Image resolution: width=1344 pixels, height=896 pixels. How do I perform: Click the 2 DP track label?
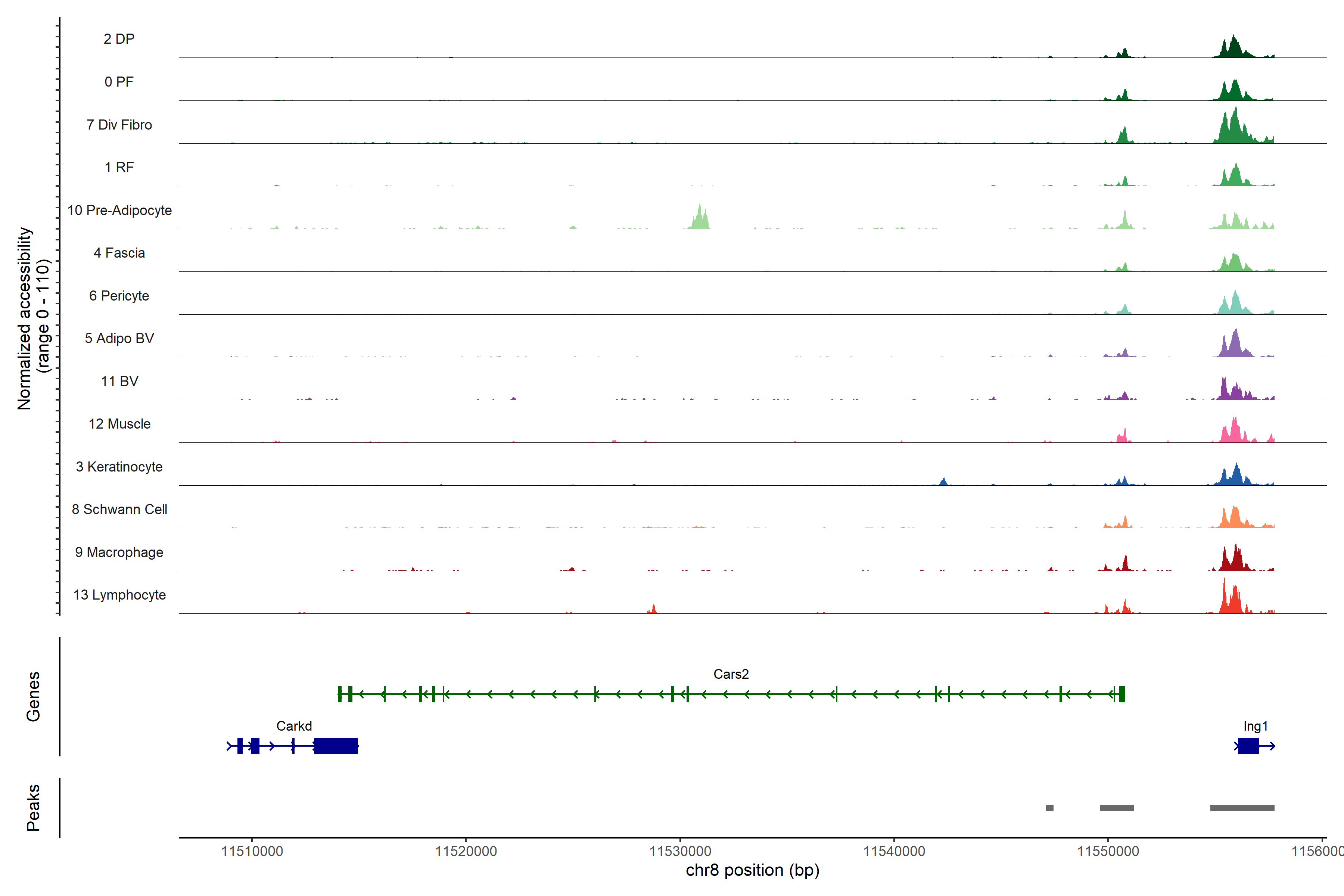(x=119, y=39)
